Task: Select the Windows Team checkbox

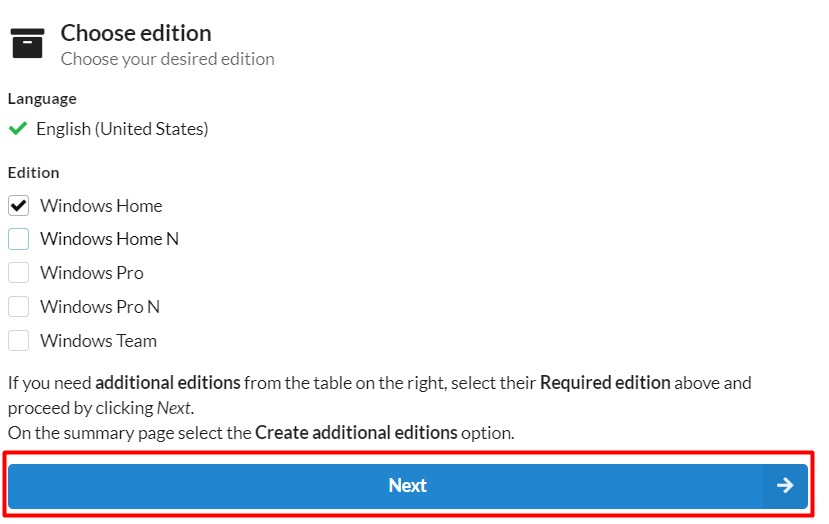Action: (18, 341)
